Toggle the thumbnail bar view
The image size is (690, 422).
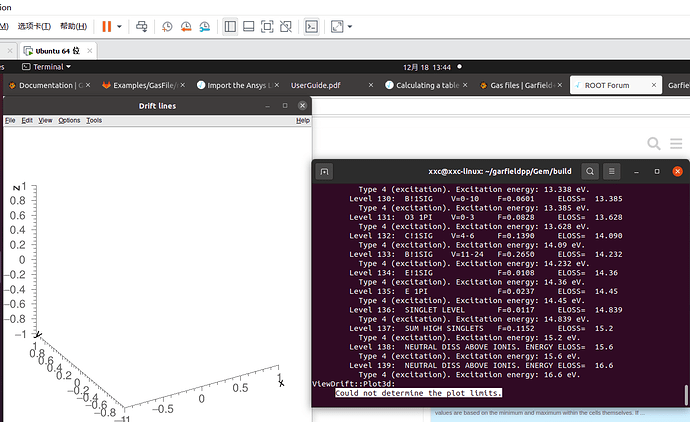tap(247, 26)
